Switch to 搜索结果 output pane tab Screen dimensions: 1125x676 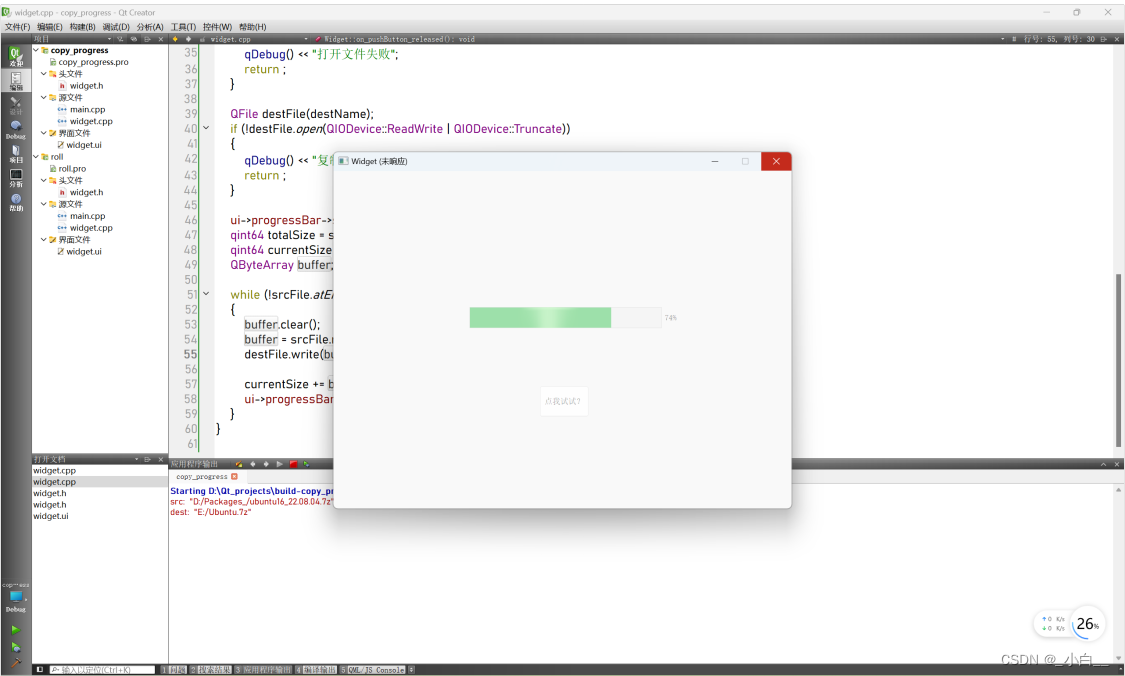(x=211, y=670)
